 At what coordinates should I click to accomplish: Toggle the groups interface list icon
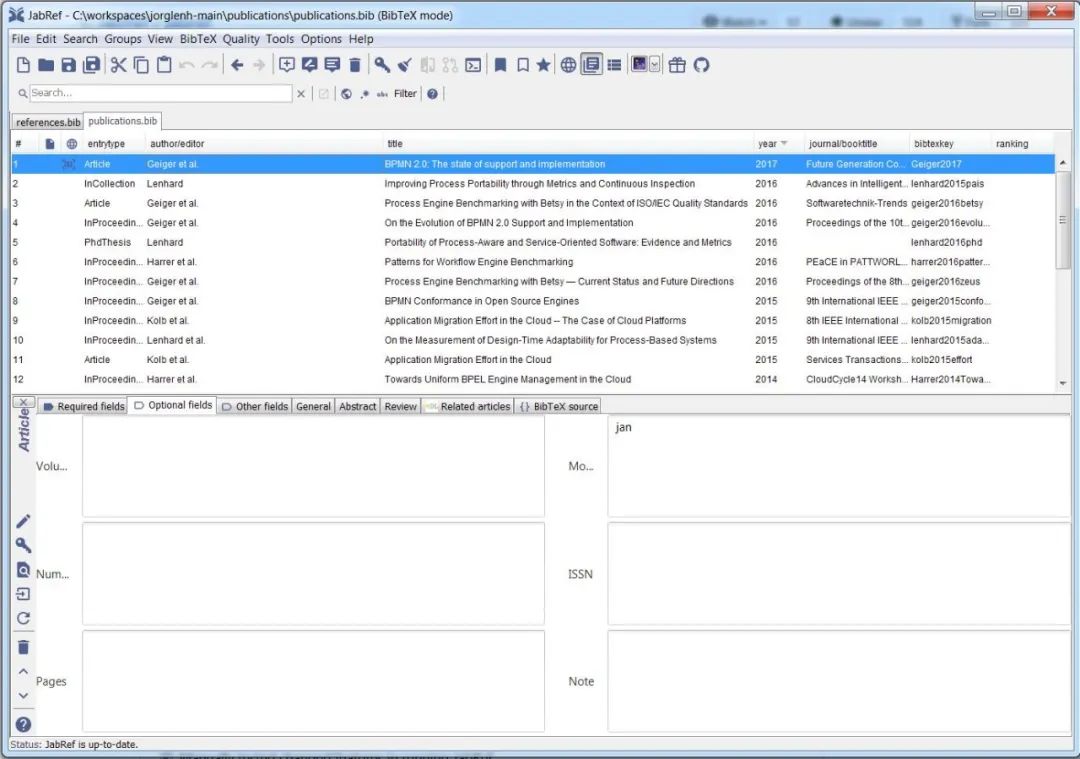614,65
